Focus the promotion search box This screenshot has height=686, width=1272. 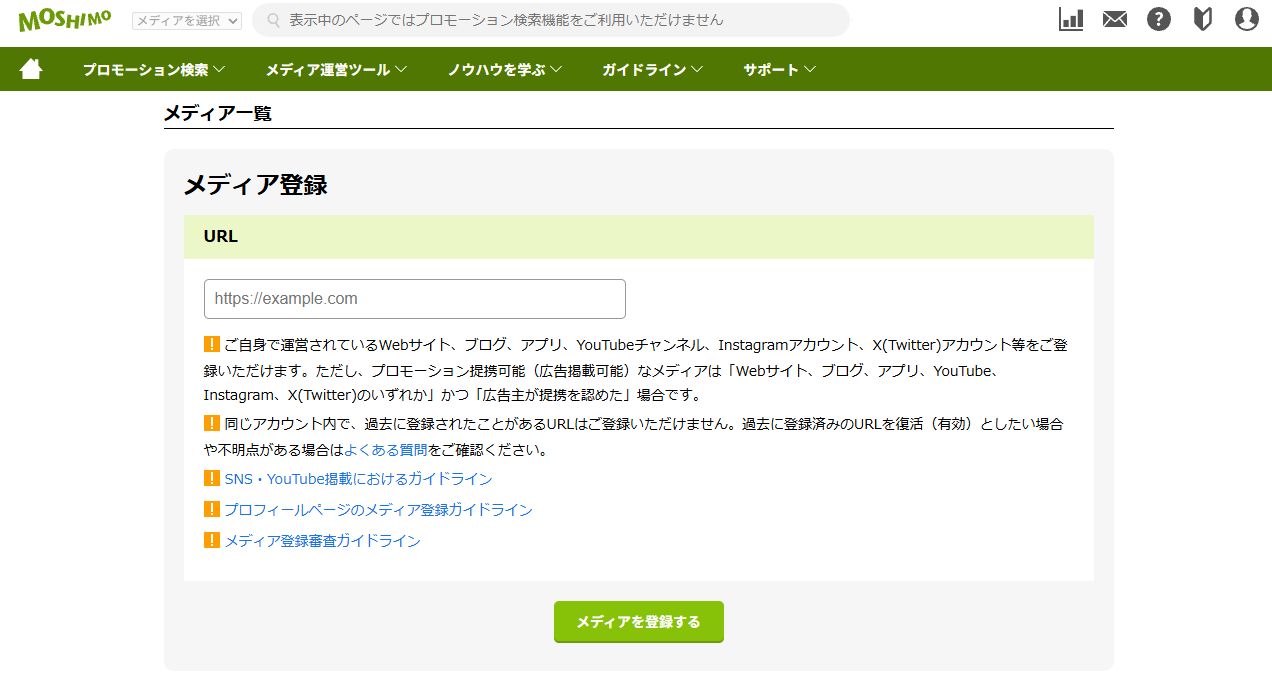pyautogui.click(x=551, y=20)
